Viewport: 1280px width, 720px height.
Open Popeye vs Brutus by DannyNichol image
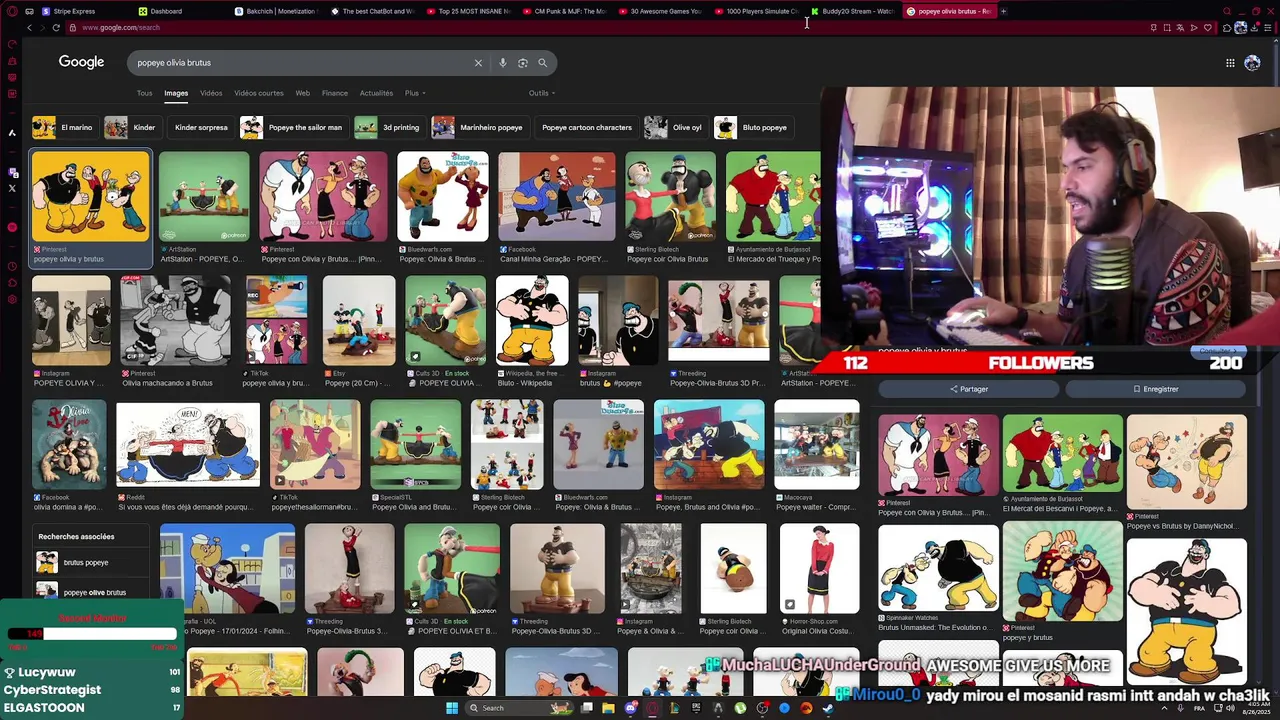click(x=1186, y=462)
